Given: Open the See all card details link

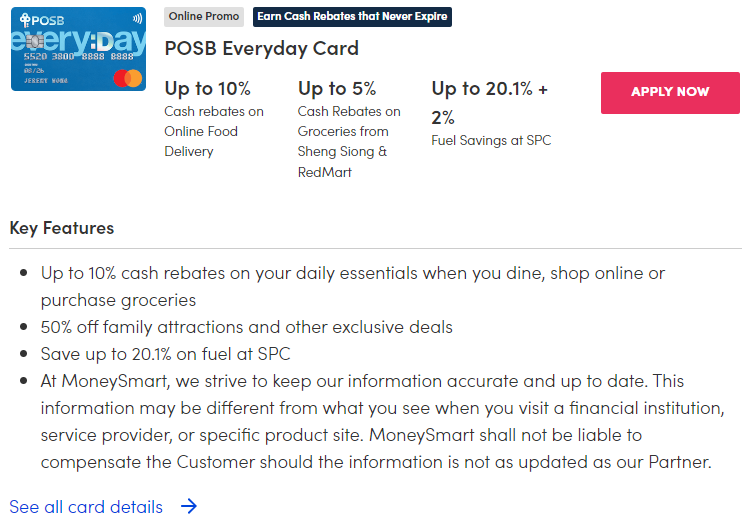Looking at the screenshot, I should tap(86, 507).
